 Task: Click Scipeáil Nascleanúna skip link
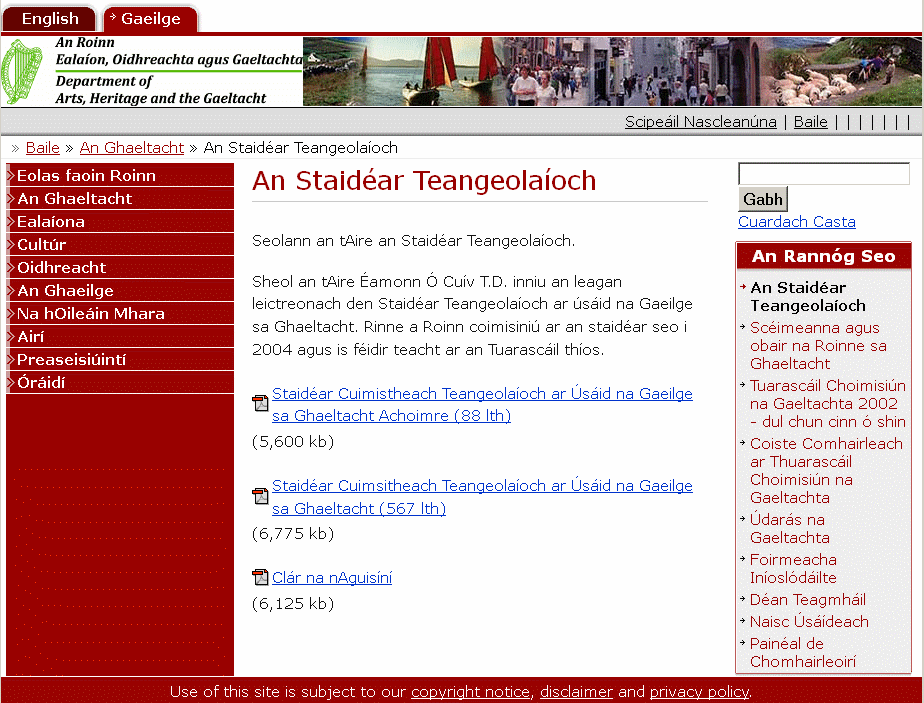(700, 122)
